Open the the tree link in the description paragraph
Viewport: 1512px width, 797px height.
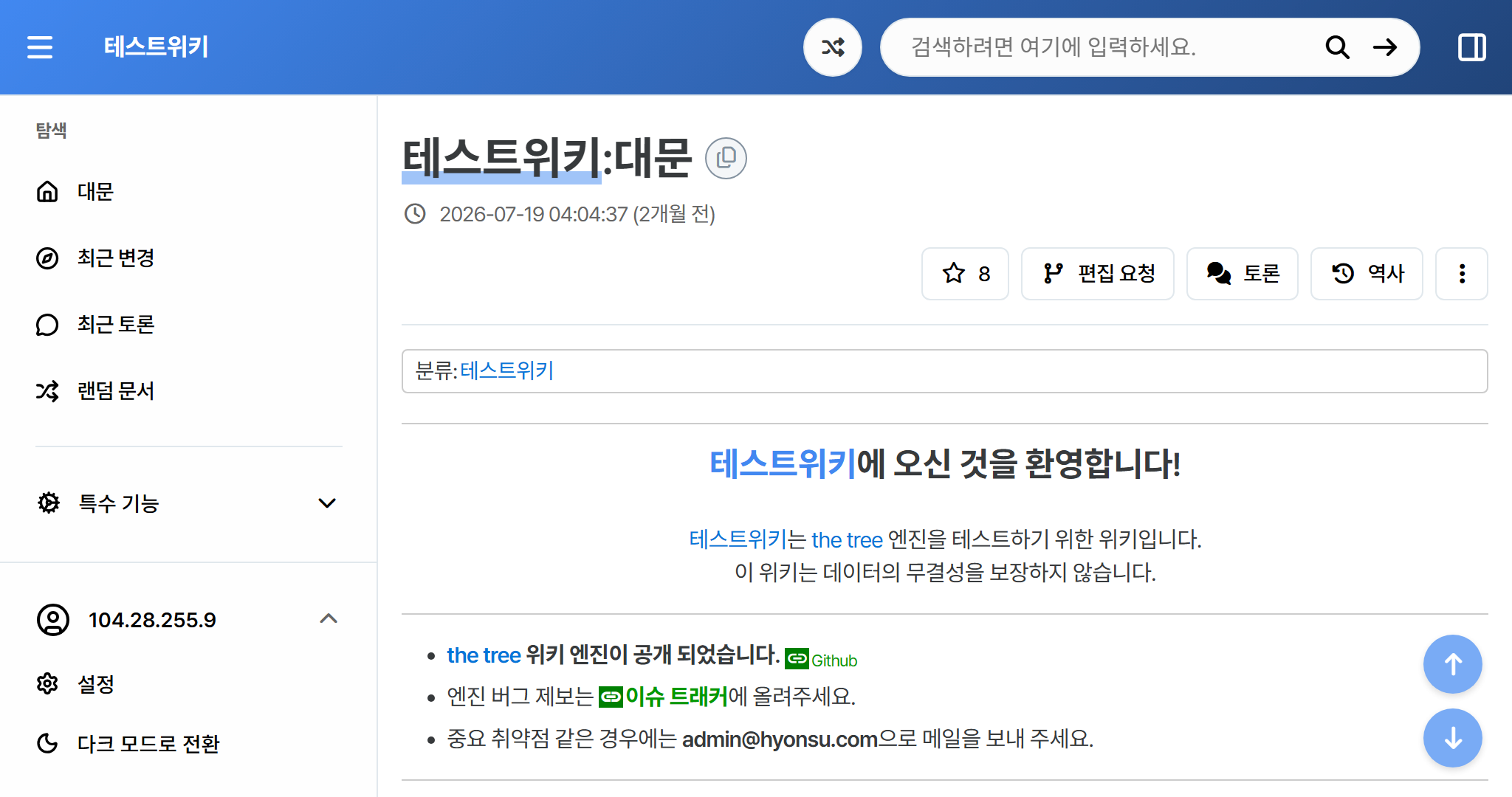tap(847, 539)
